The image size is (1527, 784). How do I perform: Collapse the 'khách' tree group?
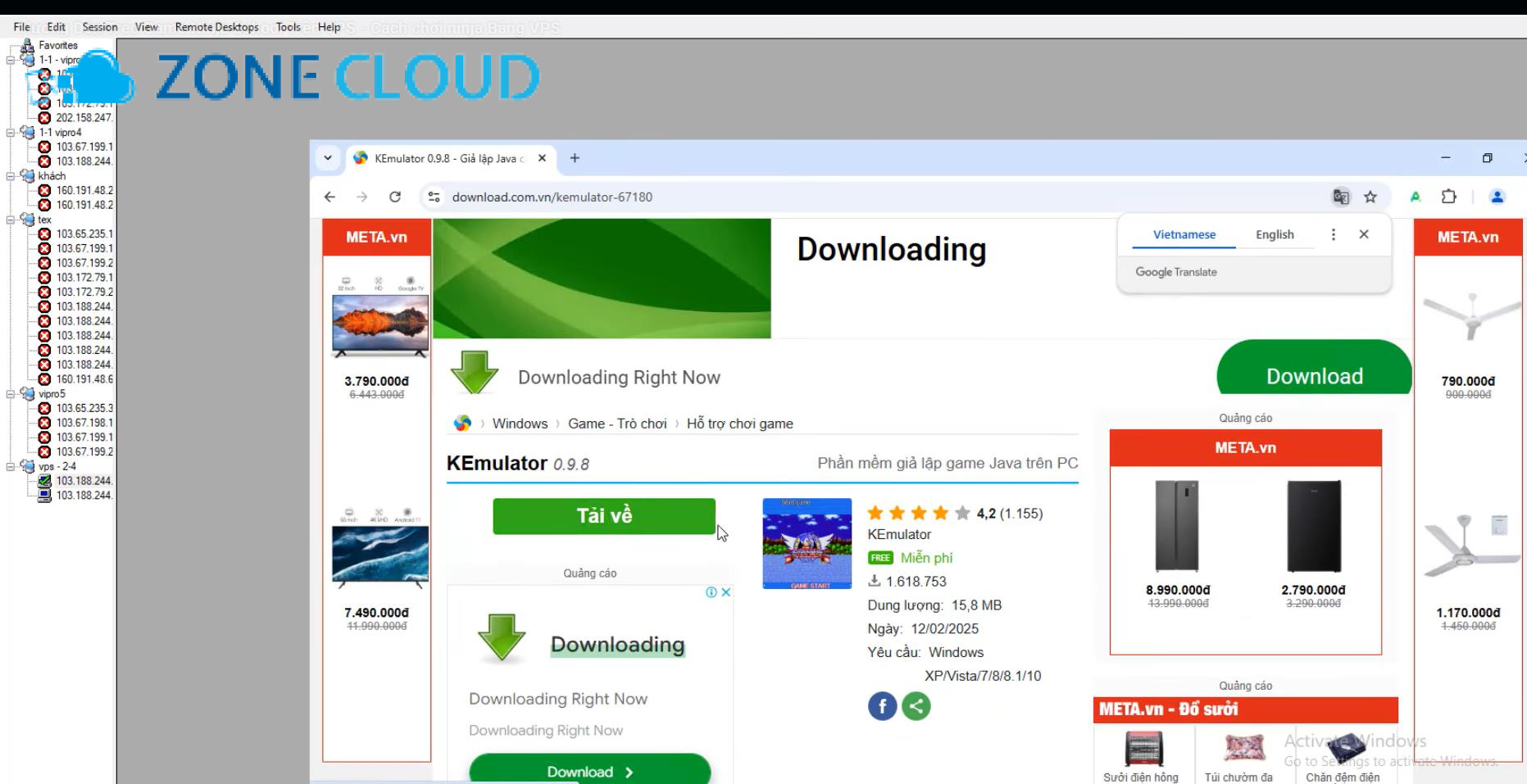coord(11,176)
